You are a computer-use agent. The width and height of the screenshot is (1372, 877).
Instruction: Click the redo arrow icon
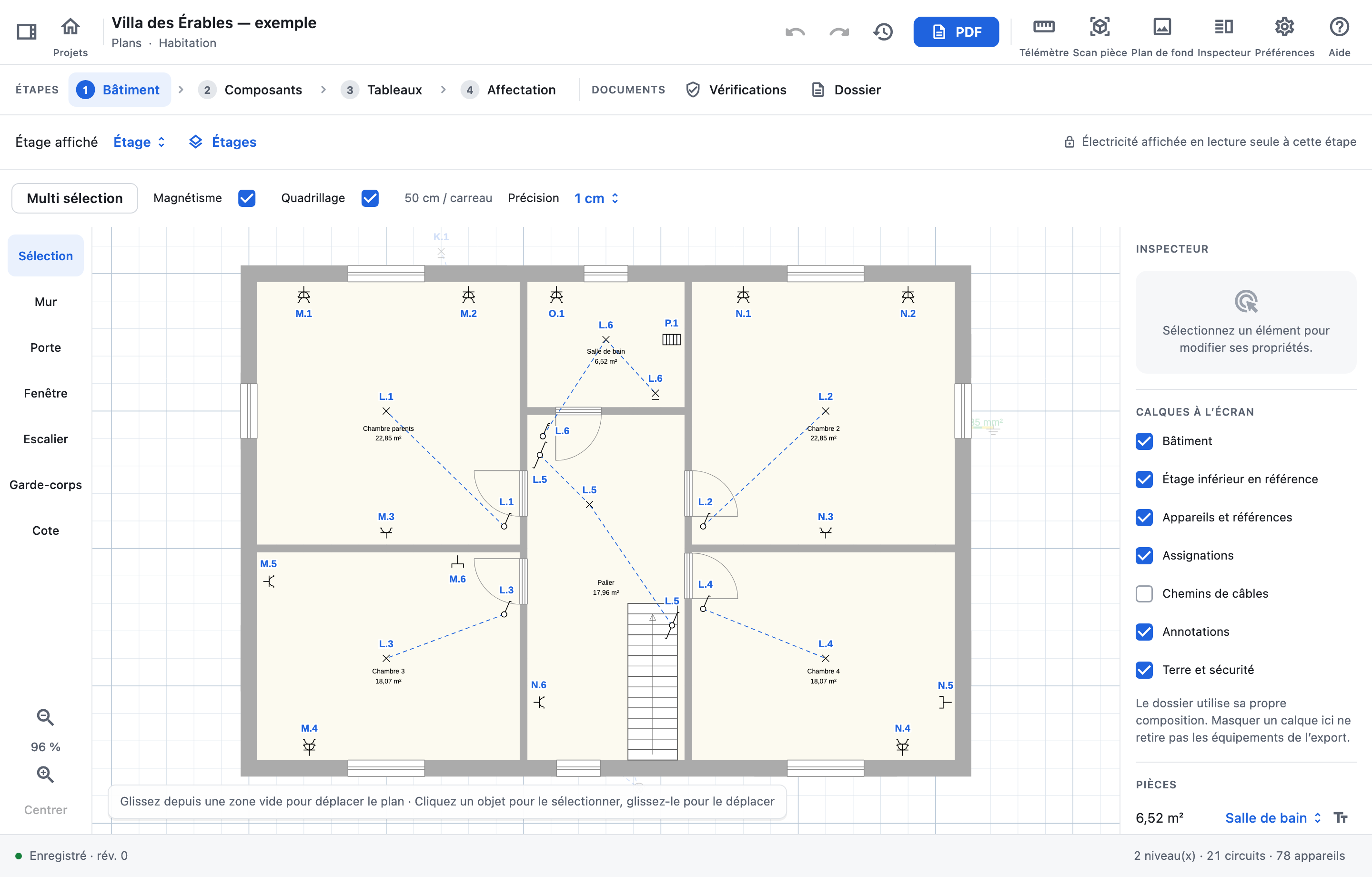click(839, 32)
